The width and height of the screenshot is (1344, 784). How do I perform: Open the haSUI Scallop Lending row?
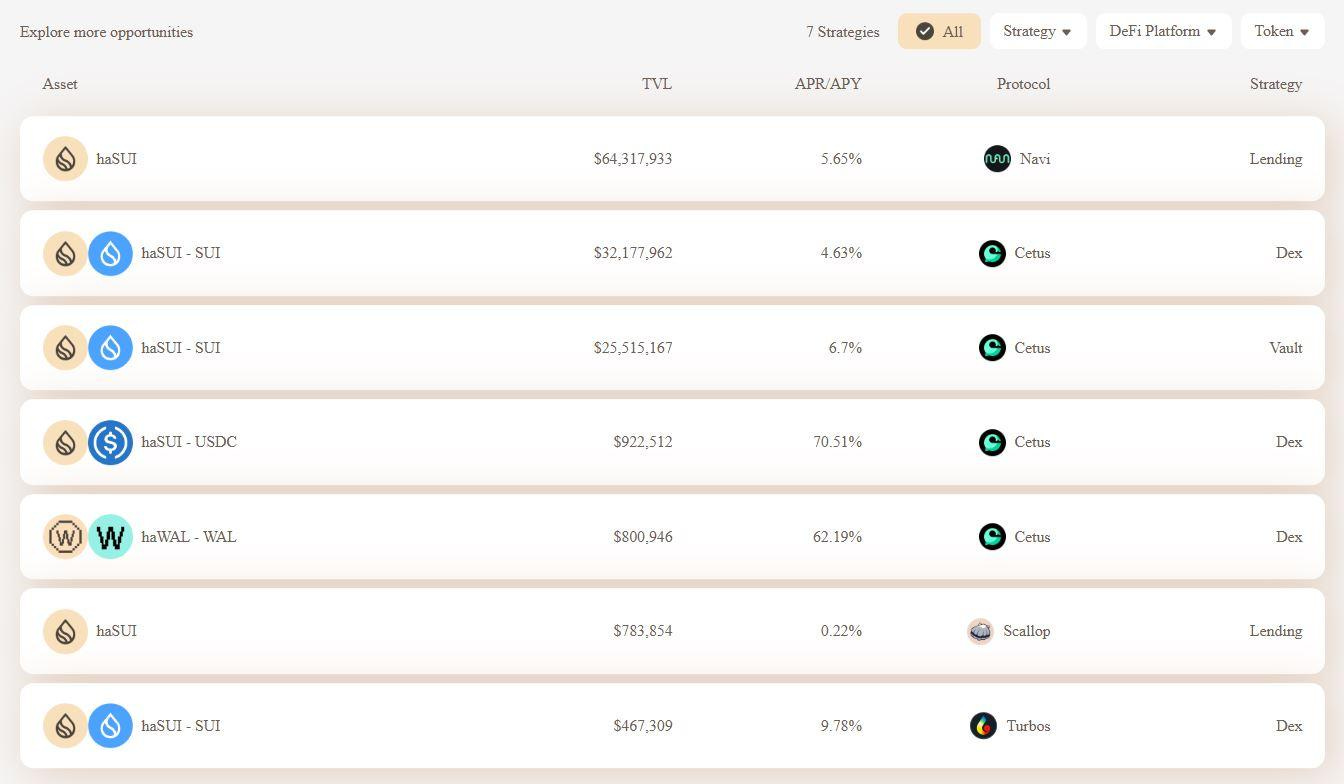click(672, 631)
